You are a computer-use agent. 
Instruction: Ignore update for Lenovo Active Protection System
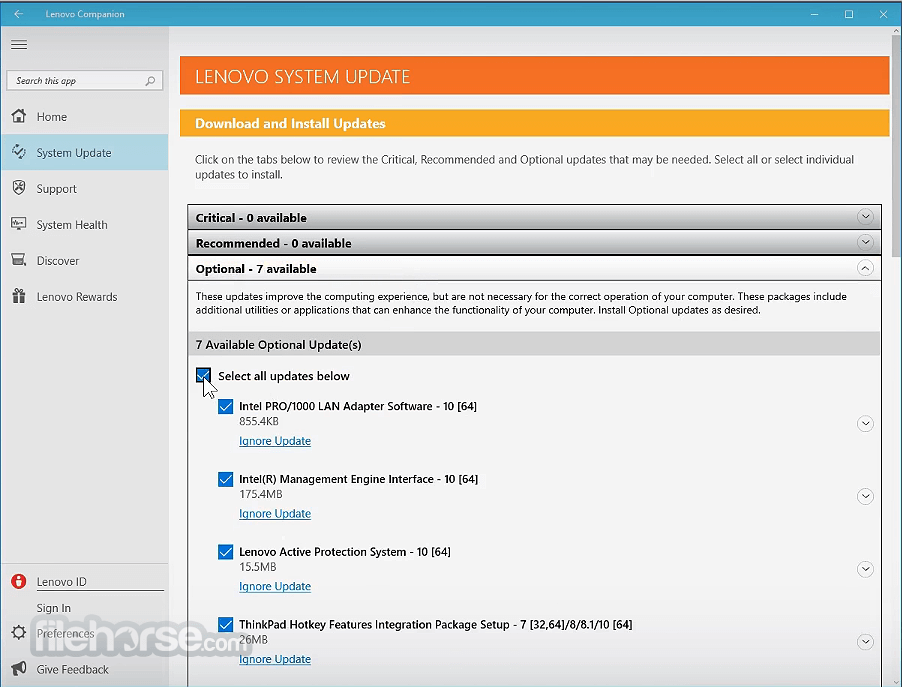point(275,586)
